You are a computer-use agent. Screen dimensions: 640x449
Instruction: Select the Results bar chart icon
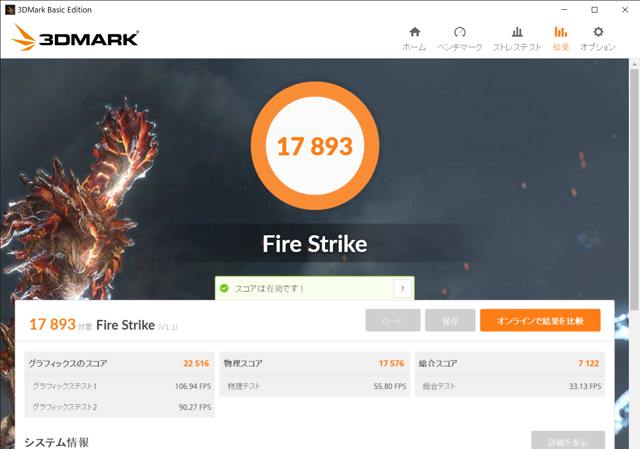[561, 32]
